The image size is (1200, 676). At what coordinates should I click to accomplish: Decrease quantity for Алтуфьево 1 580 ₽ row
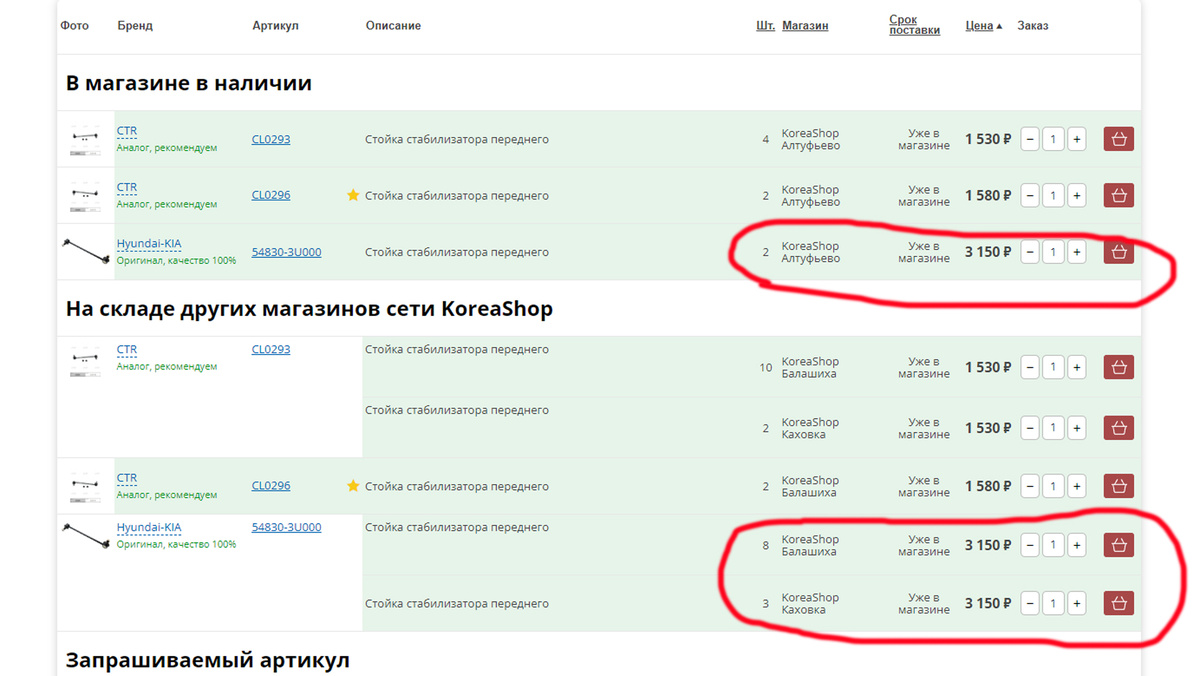pyautogui.click(x=1030, y=196)
